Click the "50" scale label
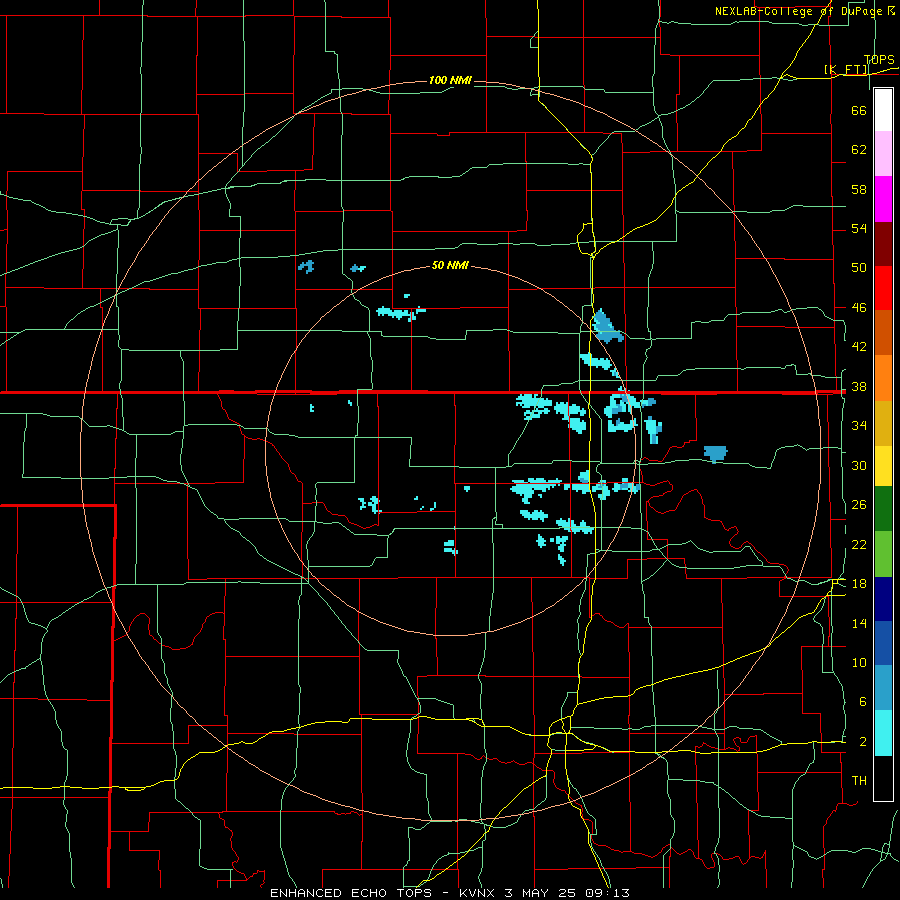 [859, 267]
